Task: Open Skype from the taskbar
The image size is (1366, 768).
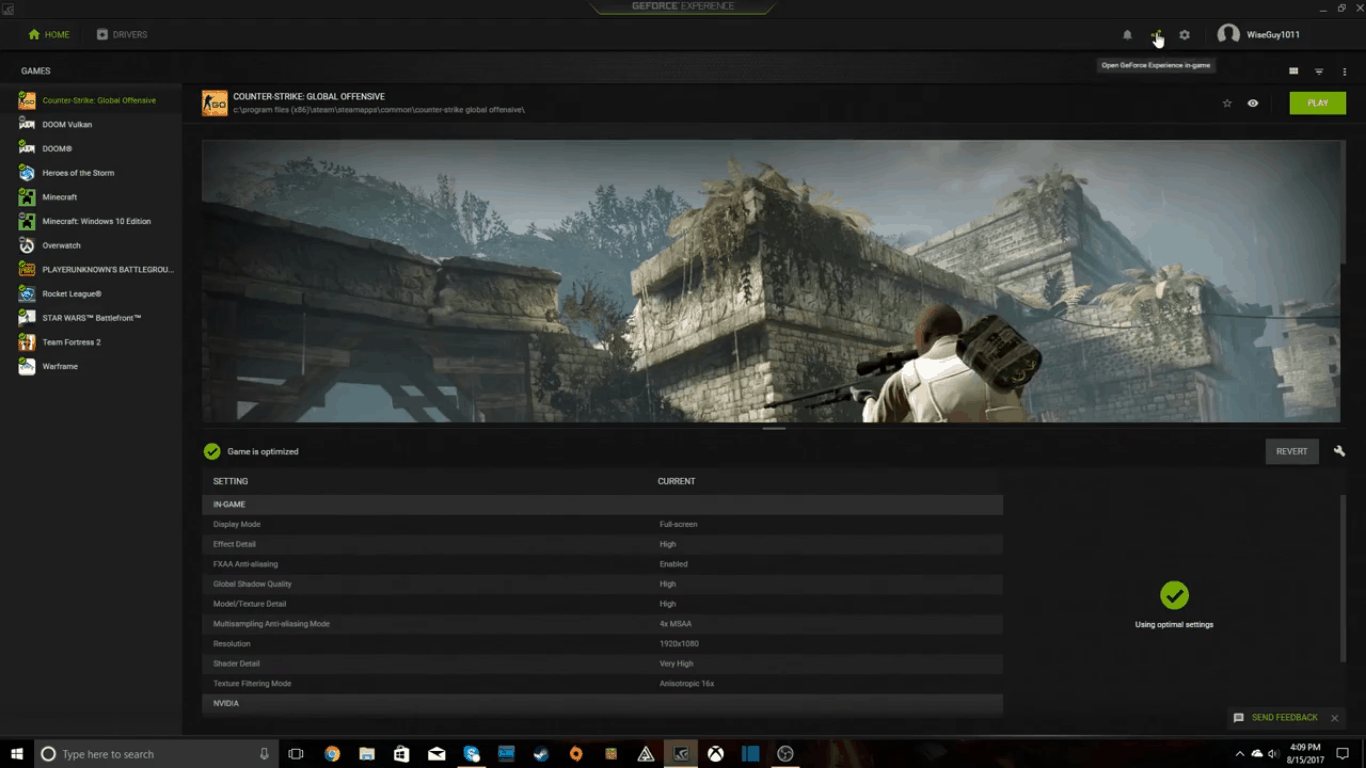Action: click(472, 754)
